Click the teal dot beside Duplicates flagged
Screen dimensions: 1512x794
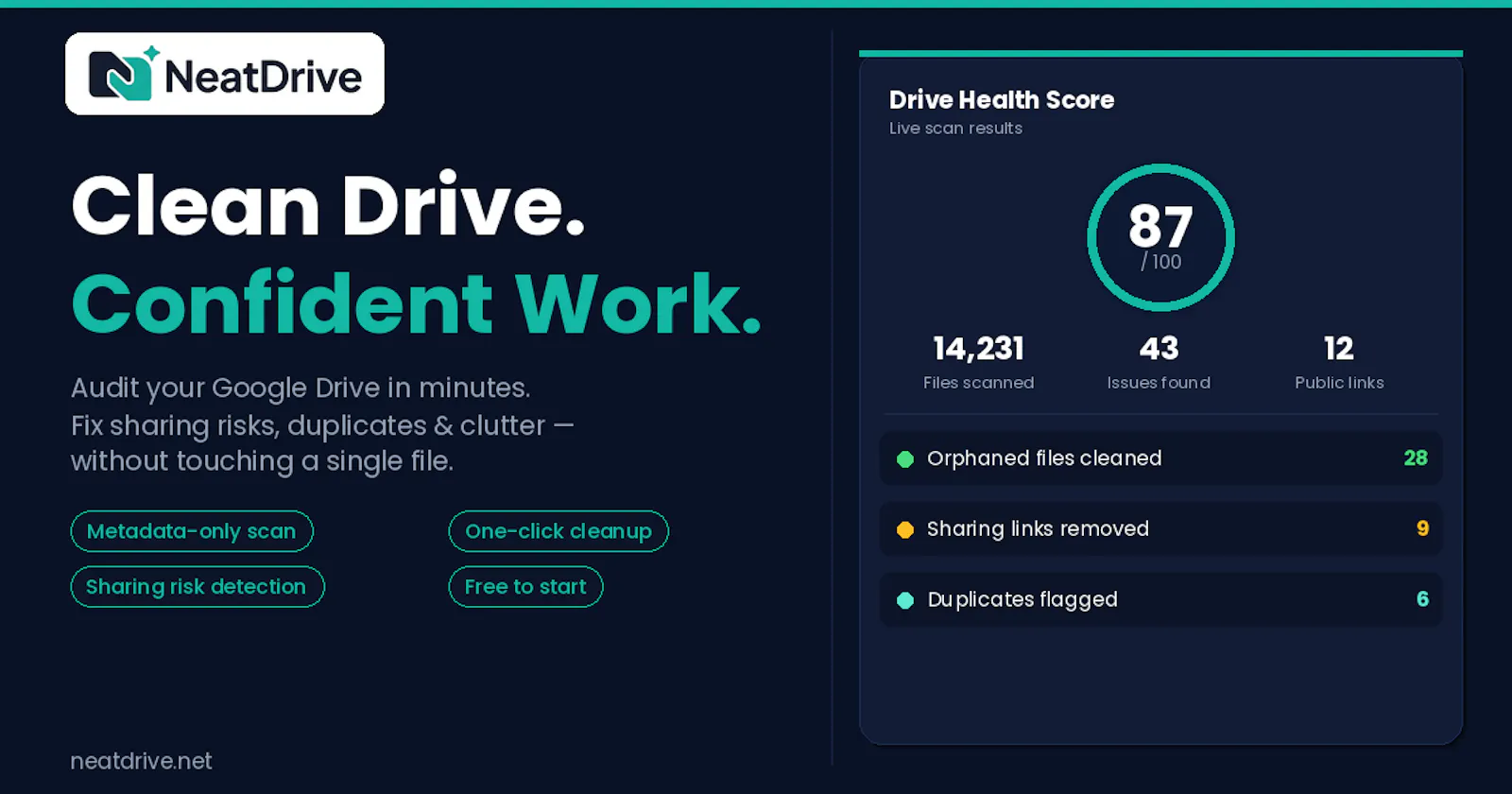coord(905,600)
